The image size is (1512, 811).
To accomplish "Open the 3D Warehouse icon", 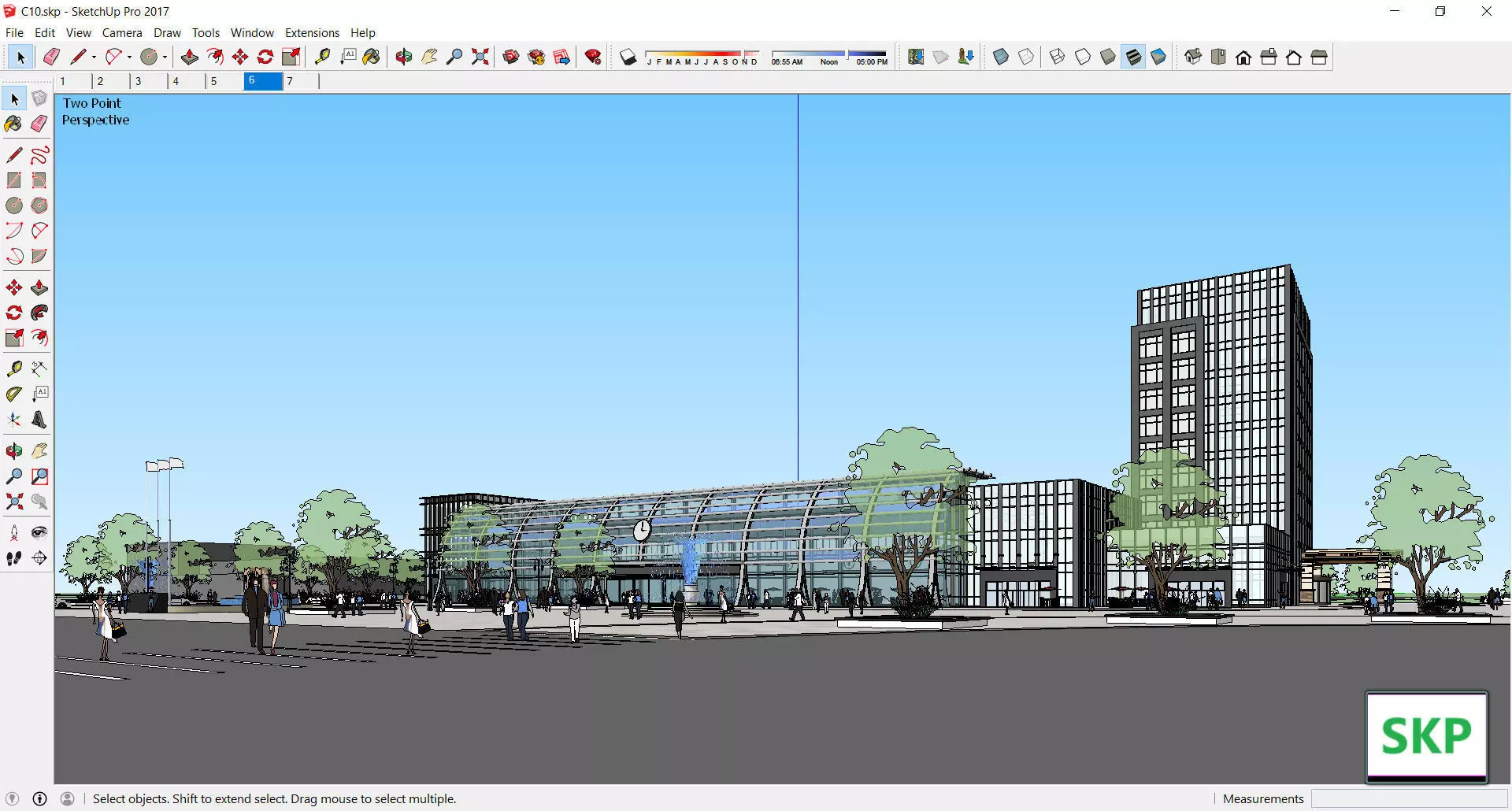I will tap(511, 57).
